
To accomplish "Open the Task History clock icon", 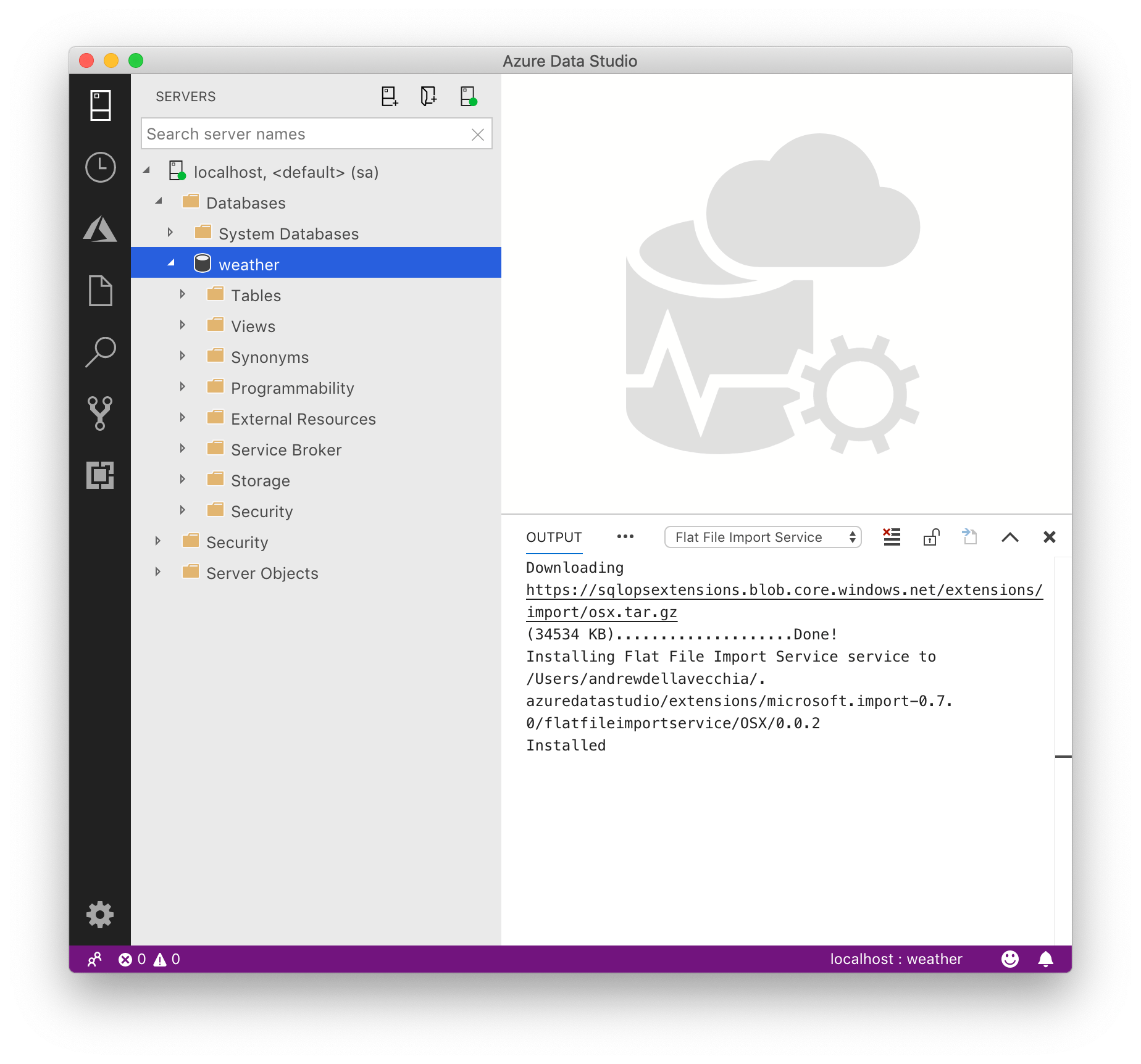I will pos(100,167).
